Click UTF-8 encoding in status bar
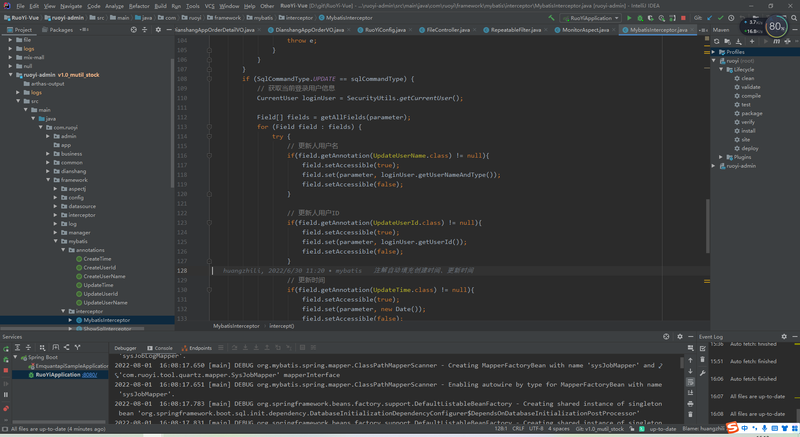The height and width of the screenshot is (437, 800). [536, 429]
